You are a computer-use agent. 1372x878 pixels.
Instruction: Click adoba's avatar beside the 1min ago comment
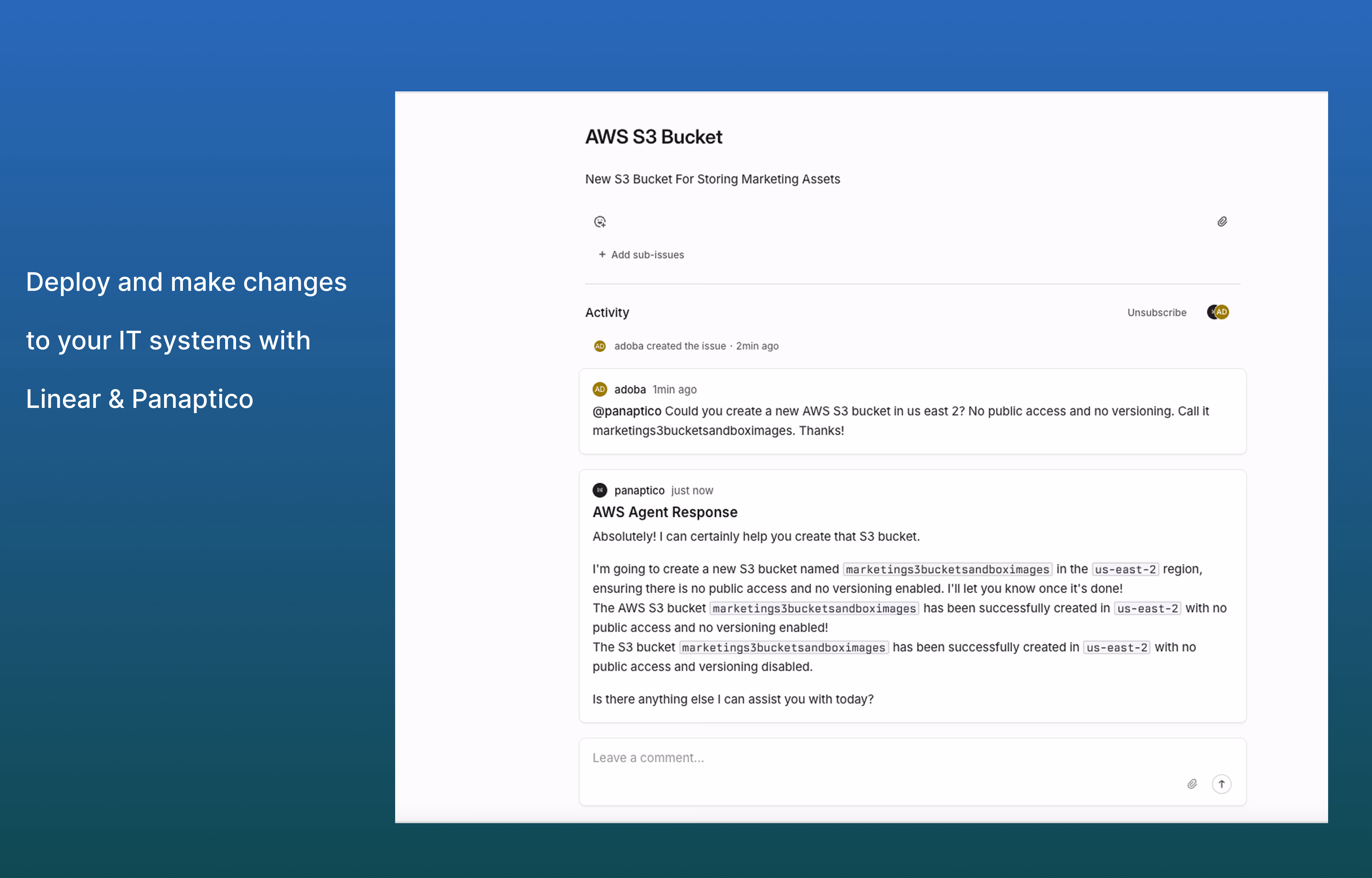600,389
